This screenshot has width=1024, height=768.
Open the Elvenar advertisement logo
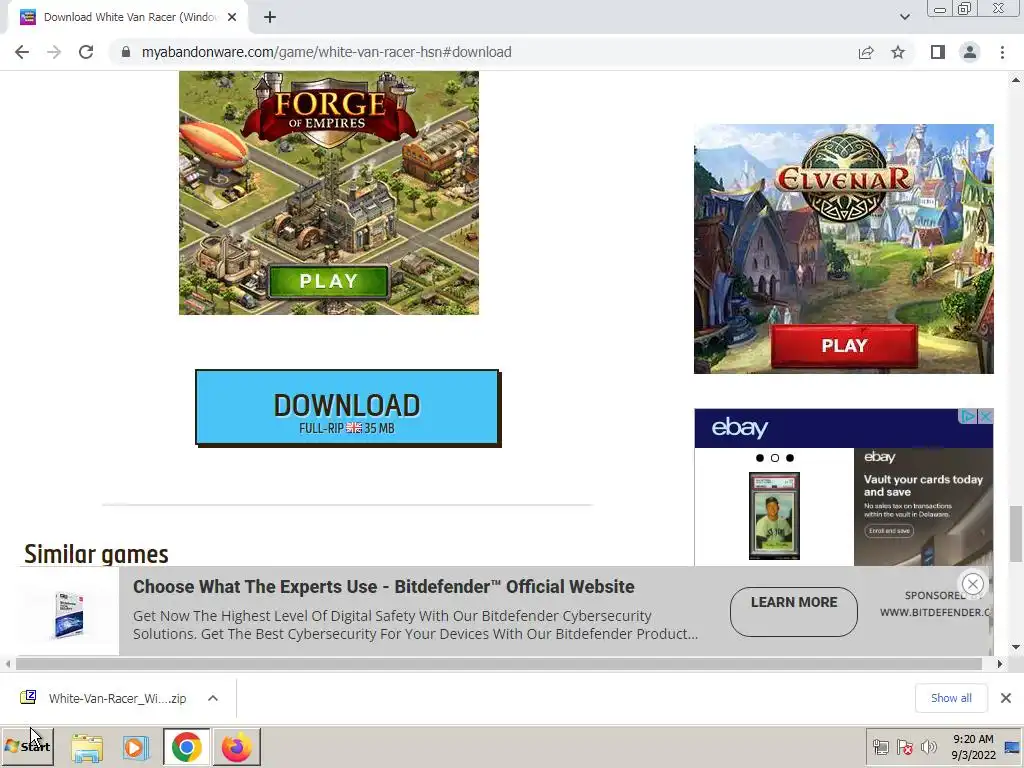(x=844, y=178)
